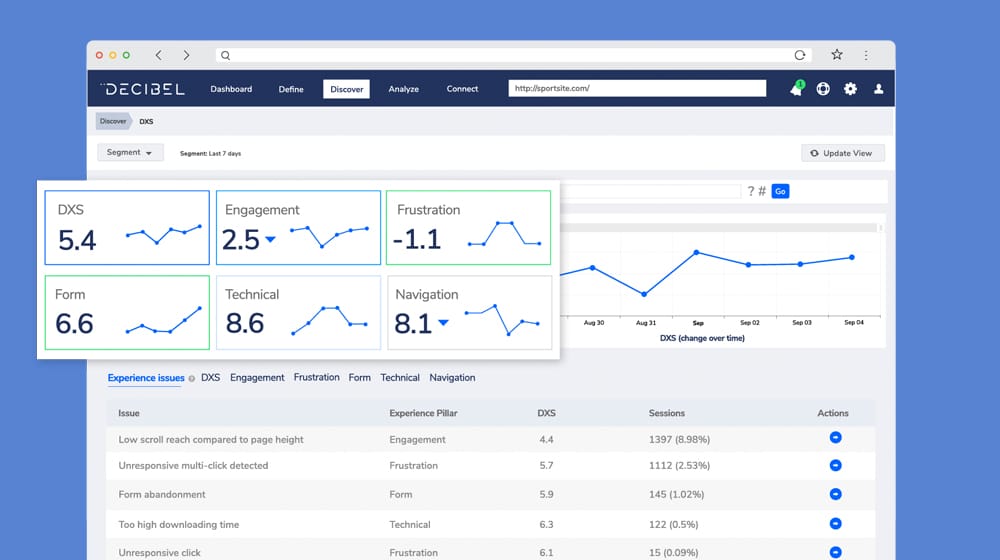Select the Form 6.6 score card
This screenshot has height=560, width=1000.
click(127, 313)
